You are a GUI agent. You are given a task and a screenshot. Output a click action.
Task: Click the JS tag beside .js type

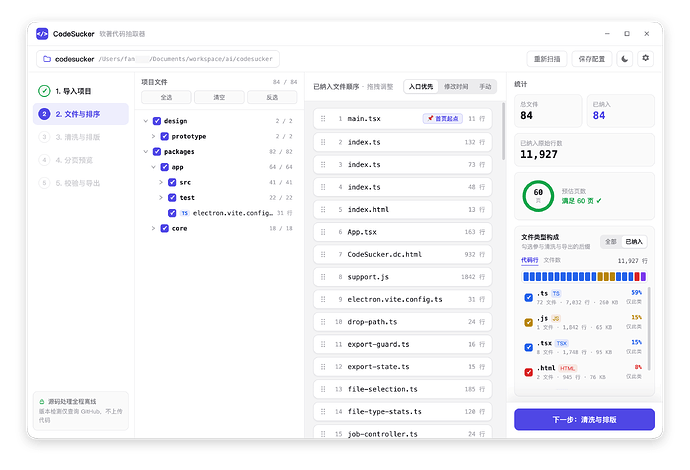(556, 318)
